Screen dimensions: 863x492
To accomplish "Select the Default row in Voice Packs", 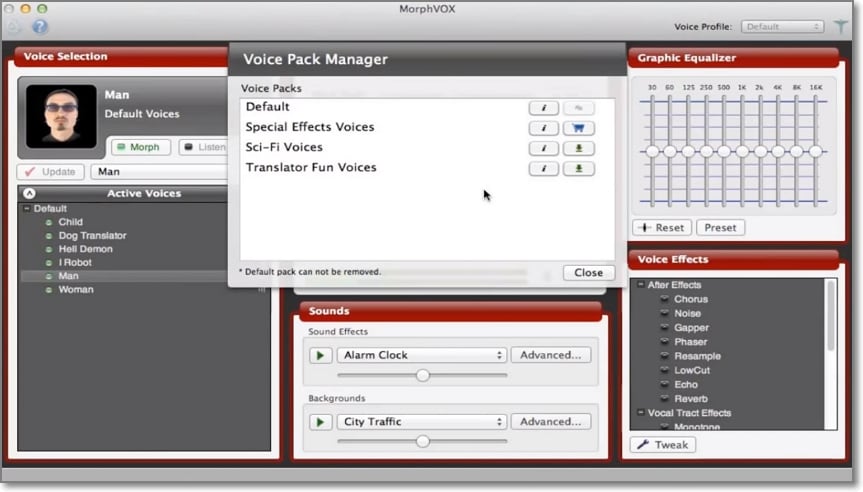I will click(427, 107).
